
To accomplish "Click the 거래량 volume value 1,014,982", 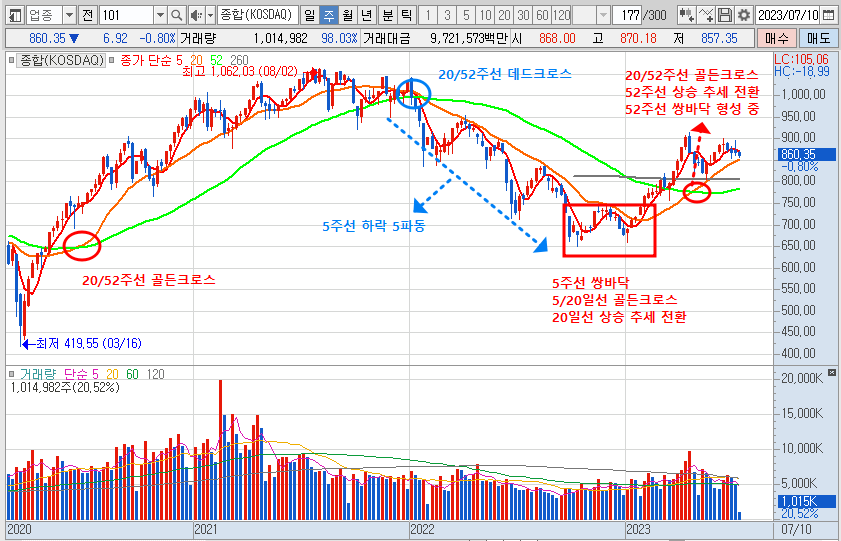I will tap(281, 39).
